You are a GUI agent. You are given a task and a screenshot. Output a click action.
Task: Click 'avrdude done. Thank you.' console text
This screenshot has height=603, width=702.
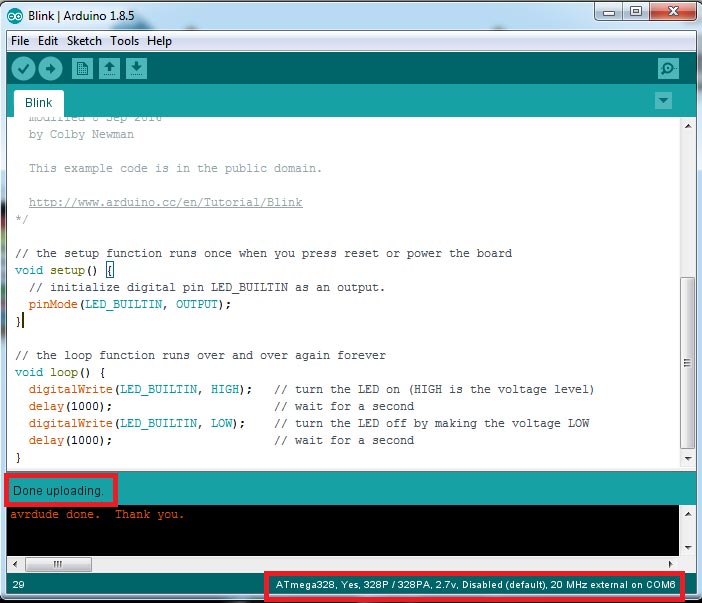point(97,514)
